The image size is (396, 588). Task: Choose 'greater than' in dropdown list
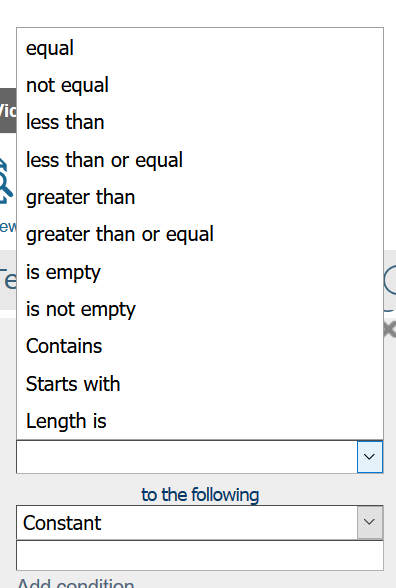200,197
